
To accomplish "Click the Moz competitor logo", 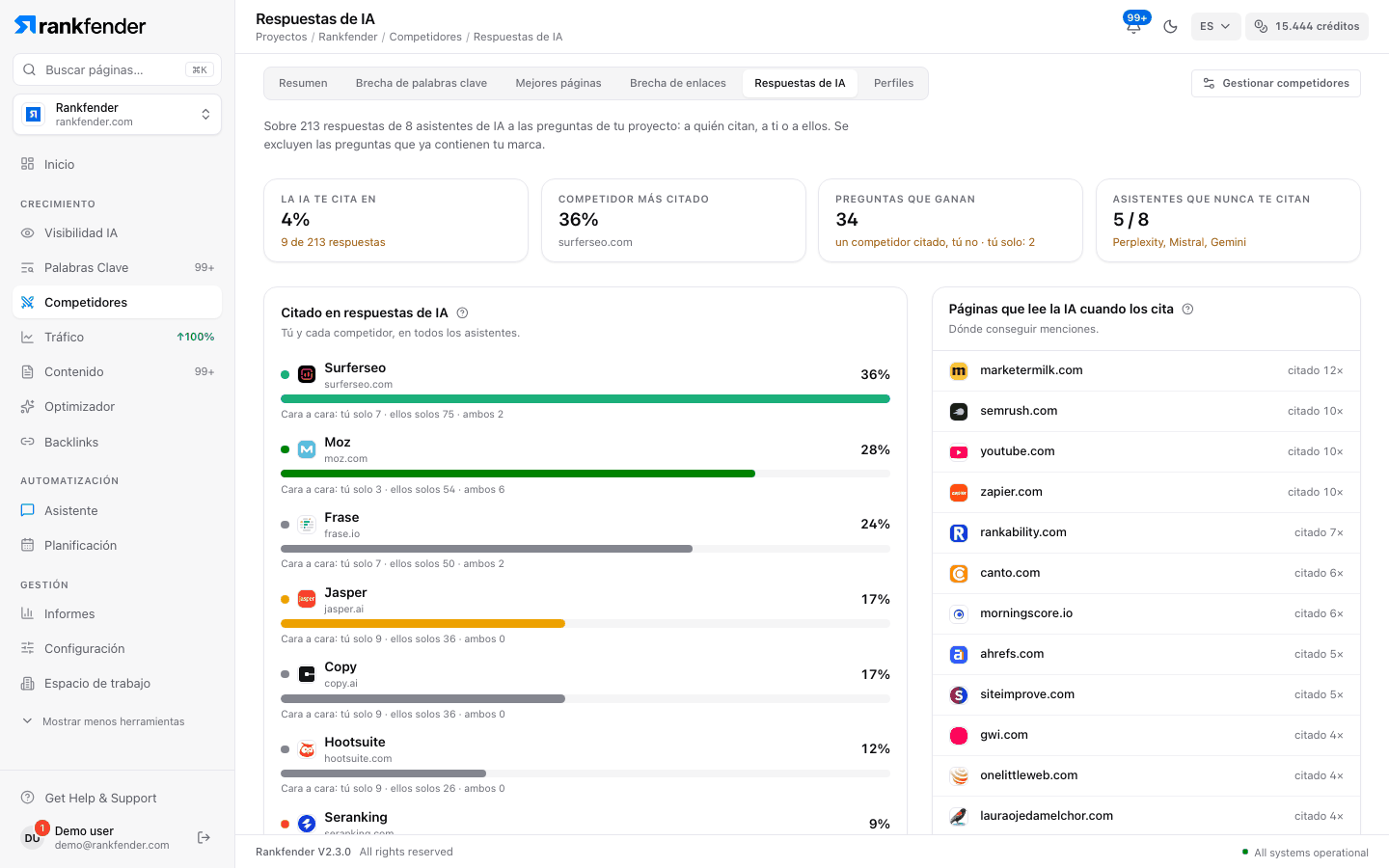I will click(307, 449).
